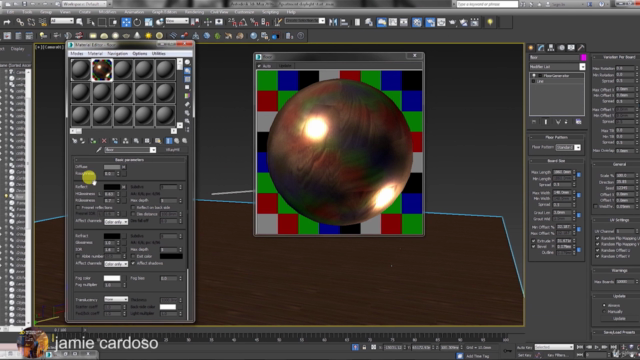Click the Select and Link chain icon
This screenshot has height=360, width=640.
pos(20,22)
